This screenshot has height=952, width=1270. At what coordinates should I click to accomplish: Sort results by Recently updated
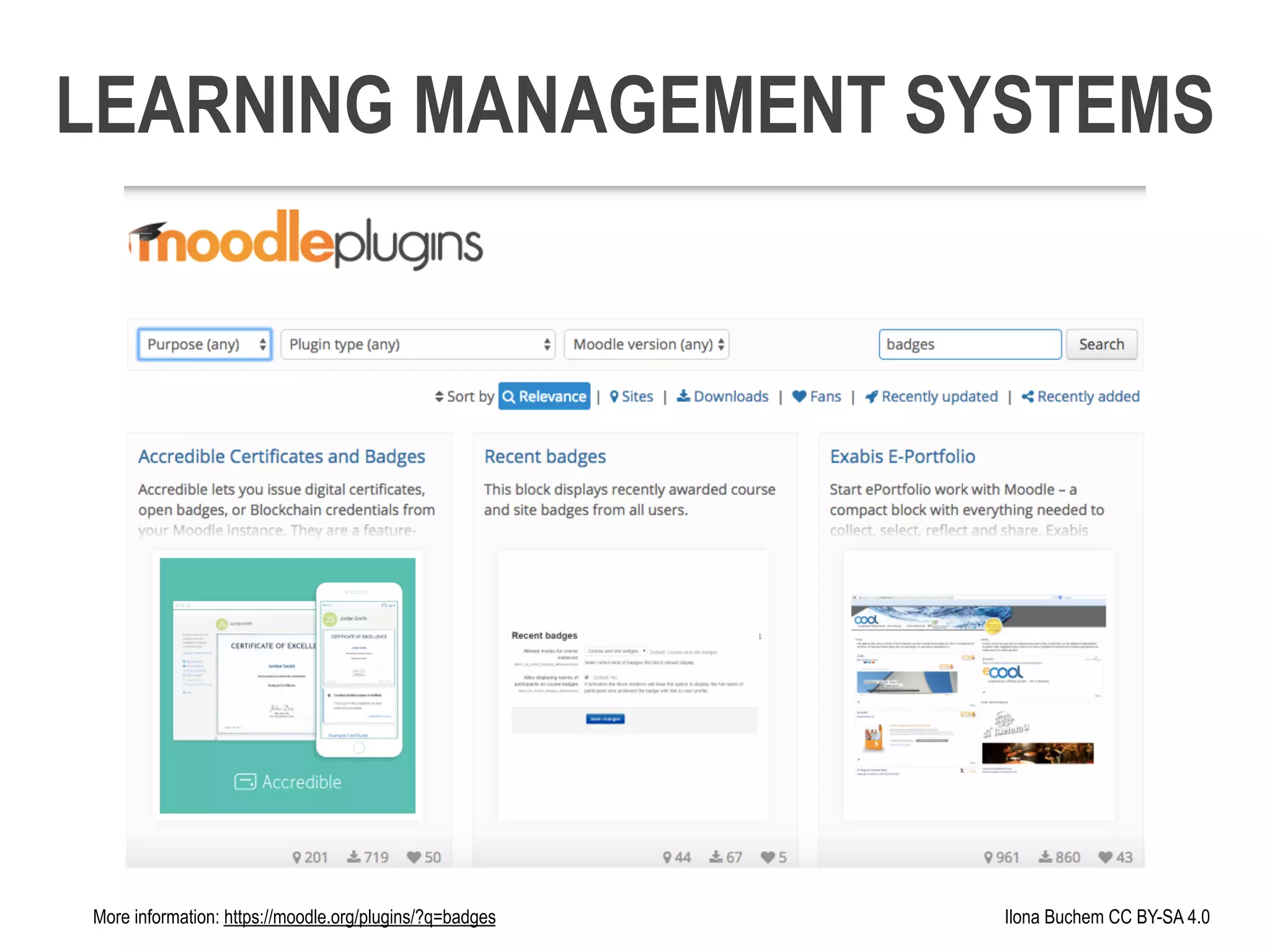931,397
